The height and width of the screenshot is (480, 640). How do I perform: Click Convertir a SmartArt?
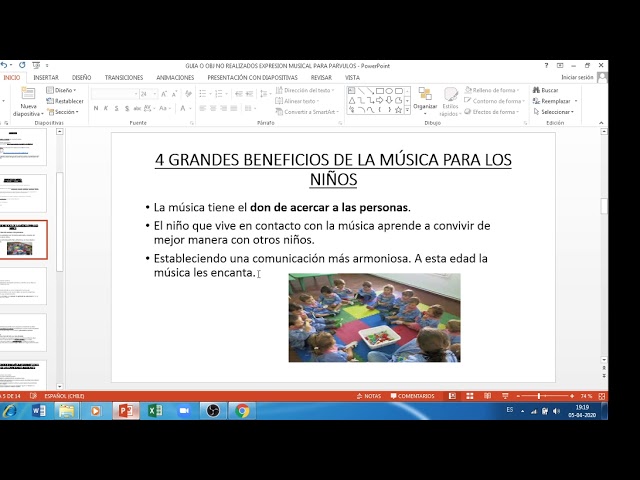(x=307, y=112)
